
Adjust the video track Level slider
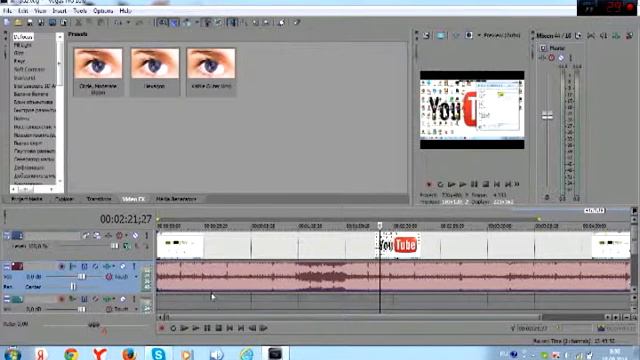pos(114,246)
